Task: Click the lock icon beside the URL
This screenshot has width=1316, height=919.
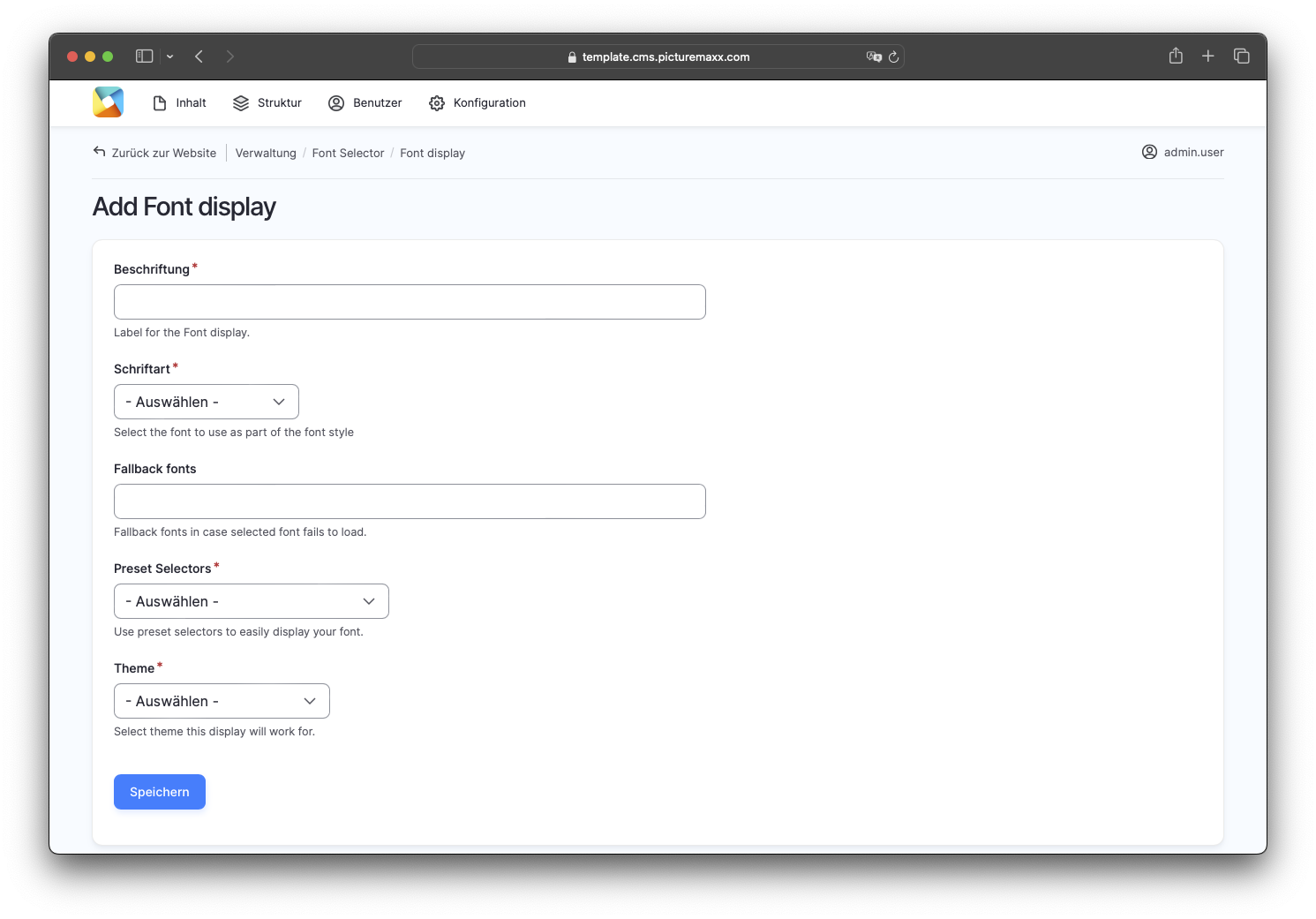Action: (x=572, y=56)
